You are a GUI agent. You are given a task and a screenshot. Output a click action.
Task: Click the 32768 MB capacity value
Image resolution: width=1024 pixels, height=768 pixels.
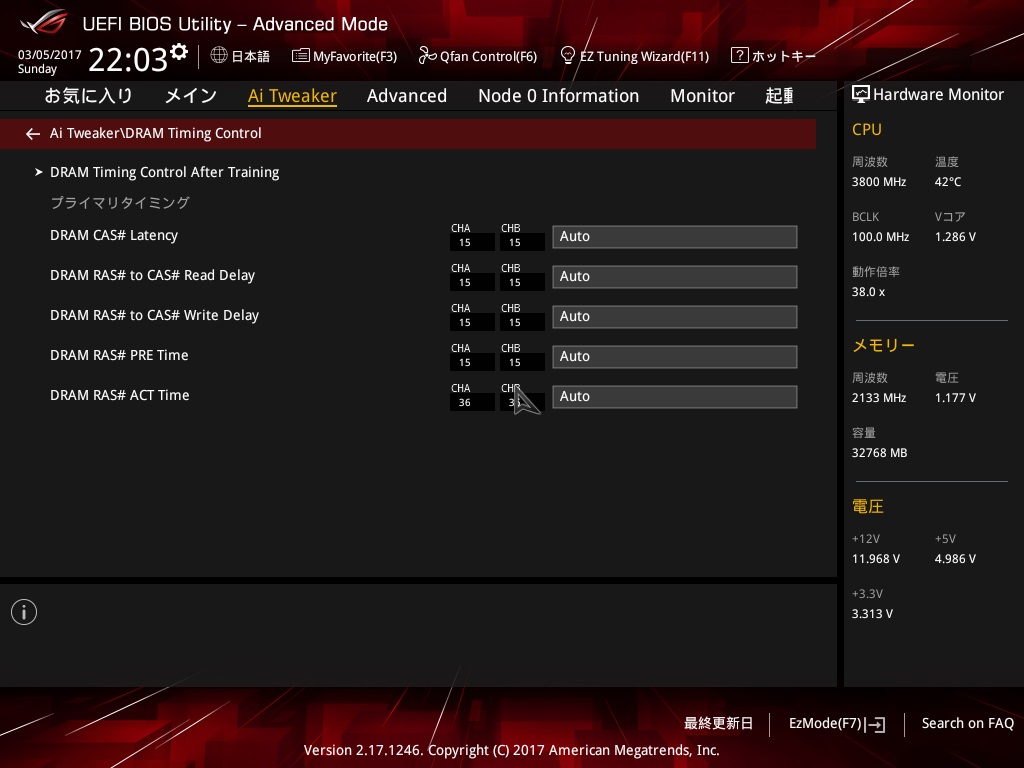[x=880, y=453]
